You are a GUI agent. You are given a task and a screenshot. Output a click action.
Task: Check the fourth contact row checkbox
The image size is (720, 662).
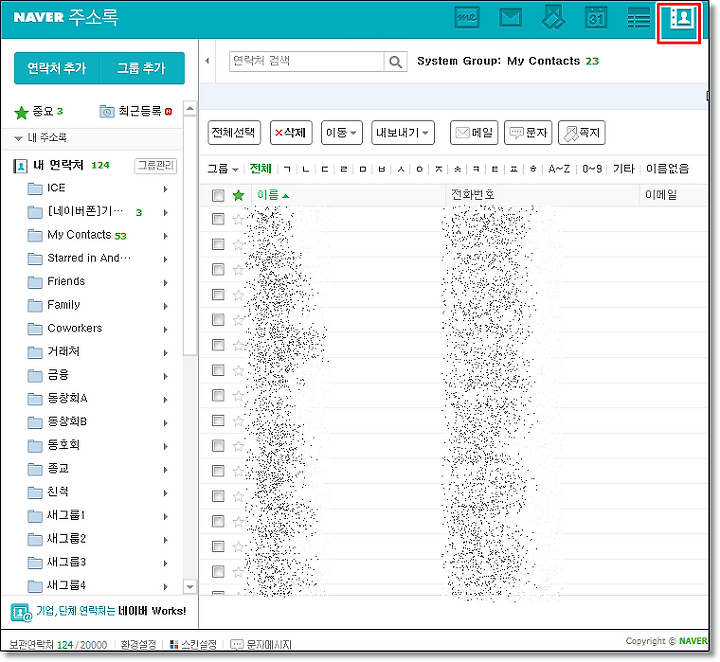tap(218, 295)
